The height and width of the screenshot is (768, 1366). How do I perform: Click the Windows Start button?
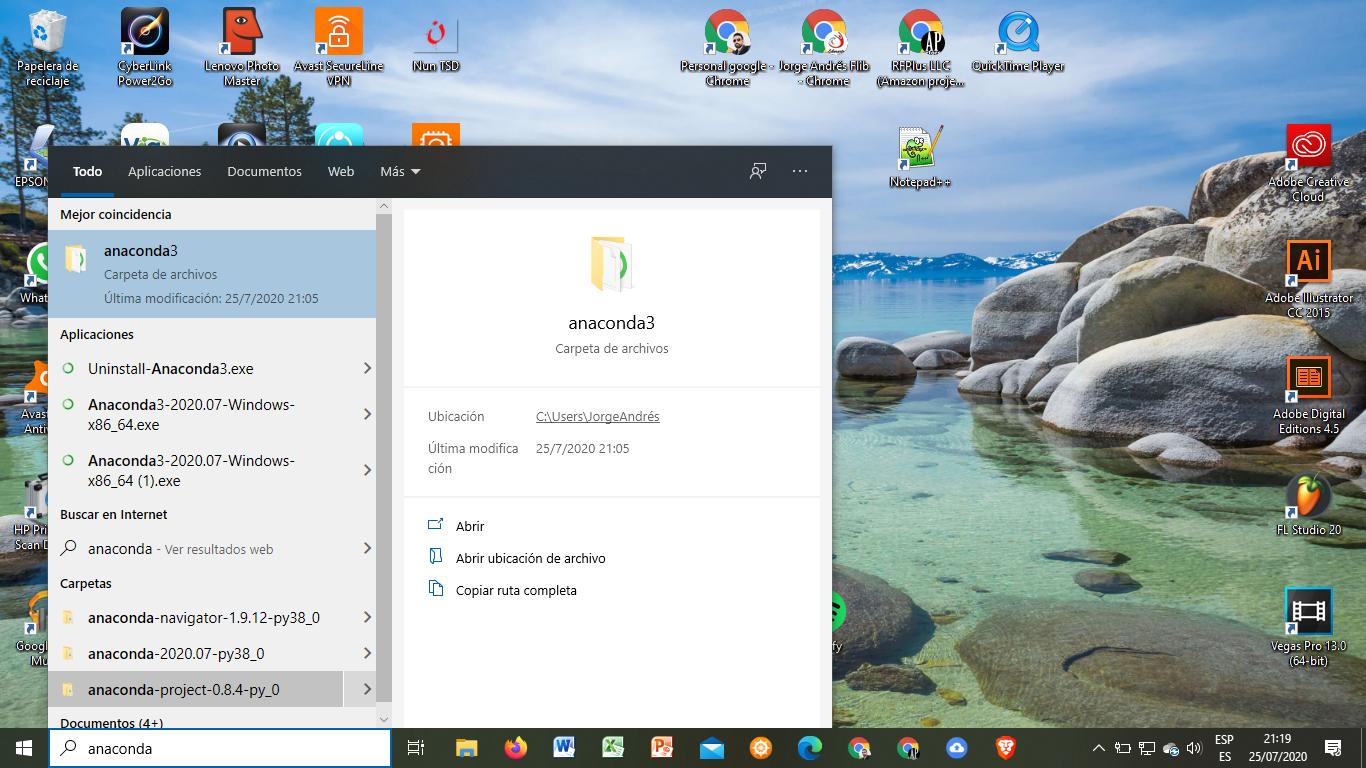tap(24, 748)
